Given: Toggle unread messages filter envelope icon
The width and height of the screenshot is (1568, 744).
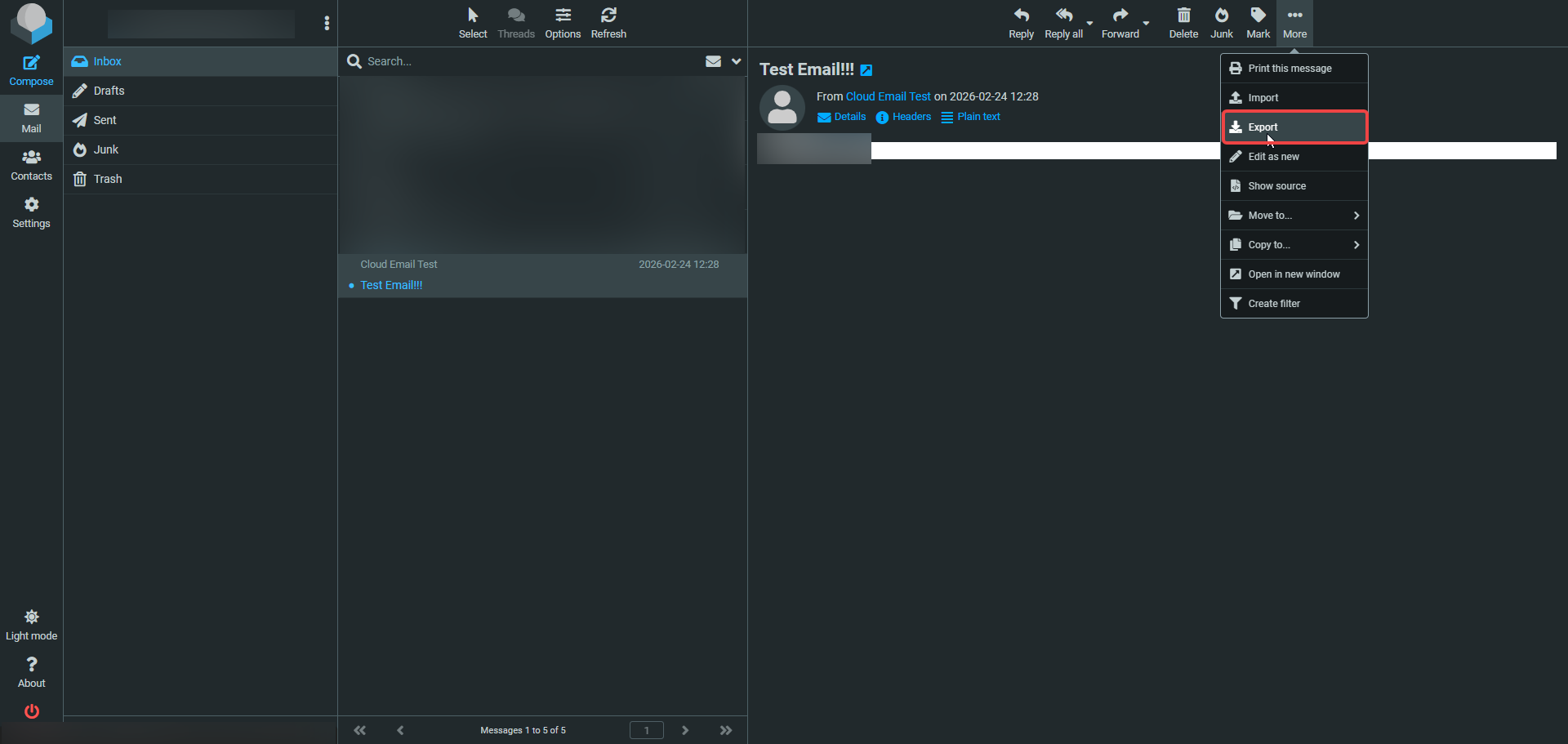Looking at the screenshot, I should [x=713, y=61].
